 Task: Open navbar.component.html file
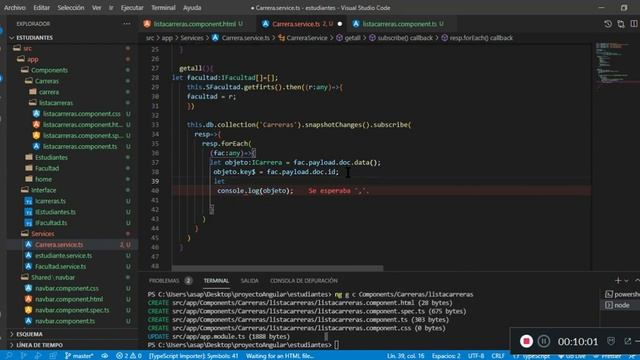pos(69,299)
